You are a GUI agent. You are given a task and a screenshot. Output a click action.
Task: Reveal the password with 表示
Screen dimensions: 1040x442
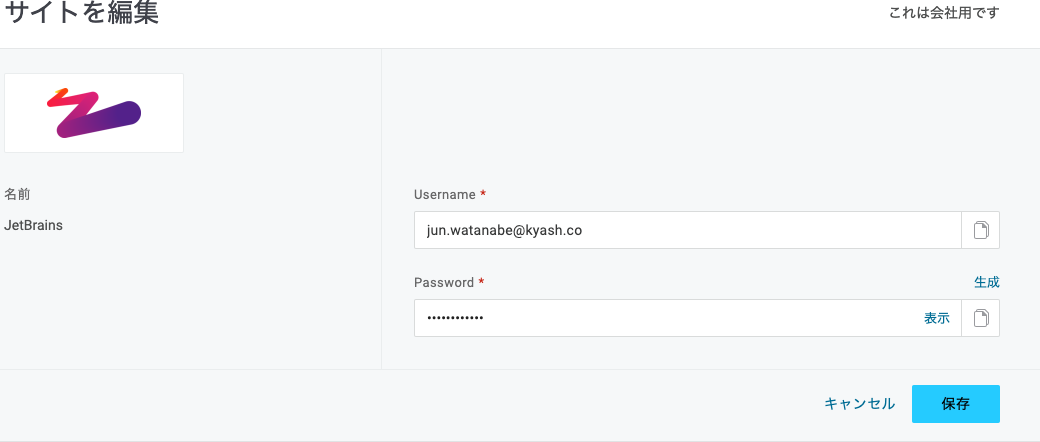937,318
